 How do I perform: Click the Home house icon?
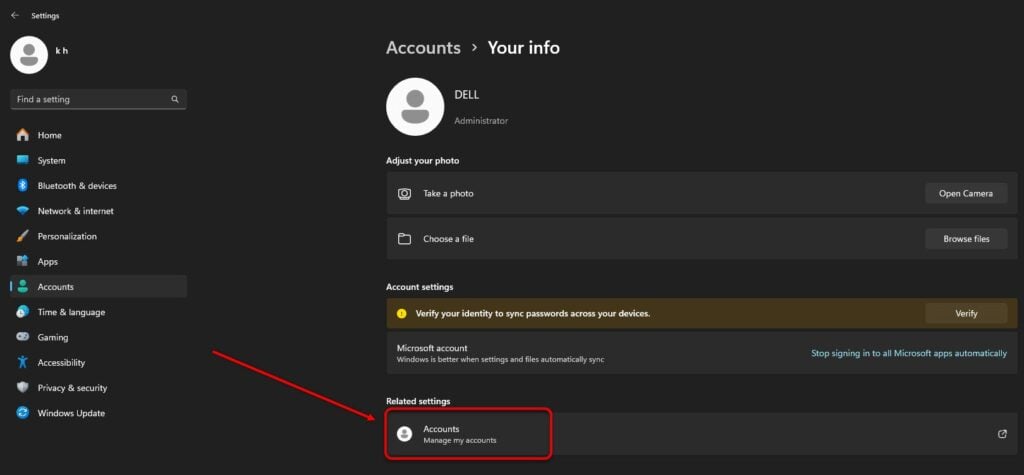click(23, 135)
